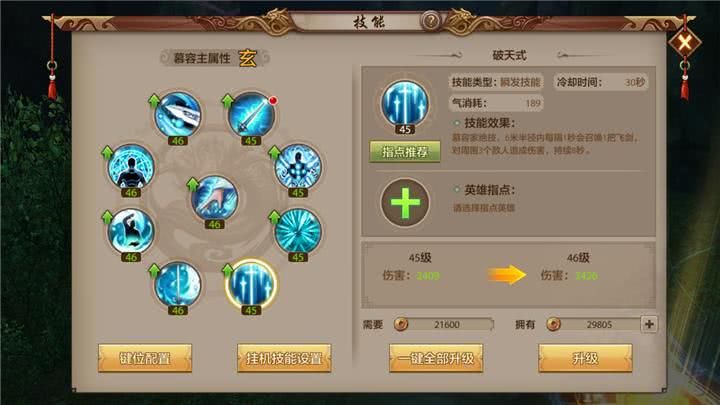Click the 升级 upgrade button

tap(585, 358)
